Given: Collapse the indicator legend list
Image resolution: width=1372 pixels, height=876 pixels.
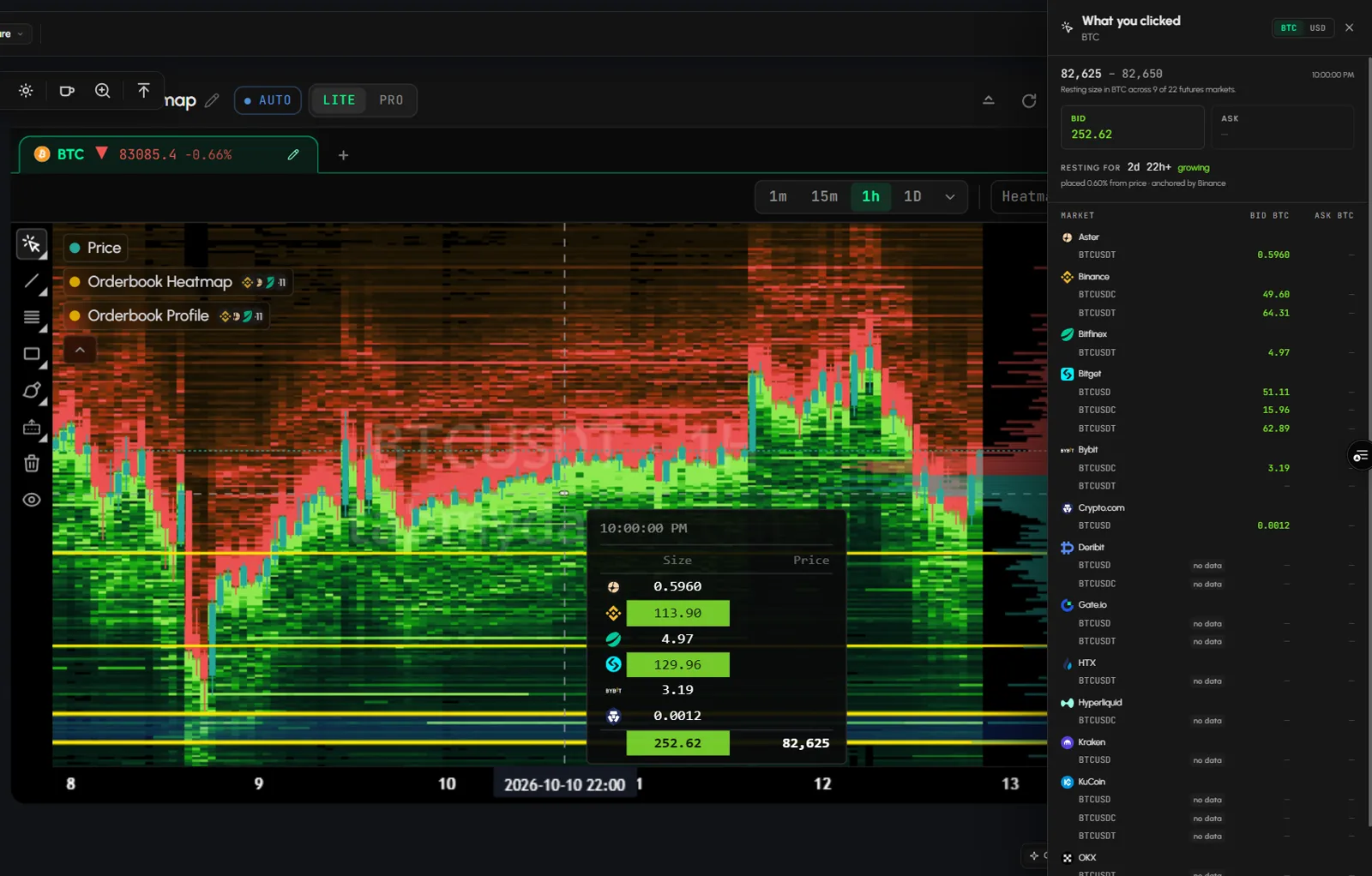Looking at the screenshot, I should pos(80,350).
